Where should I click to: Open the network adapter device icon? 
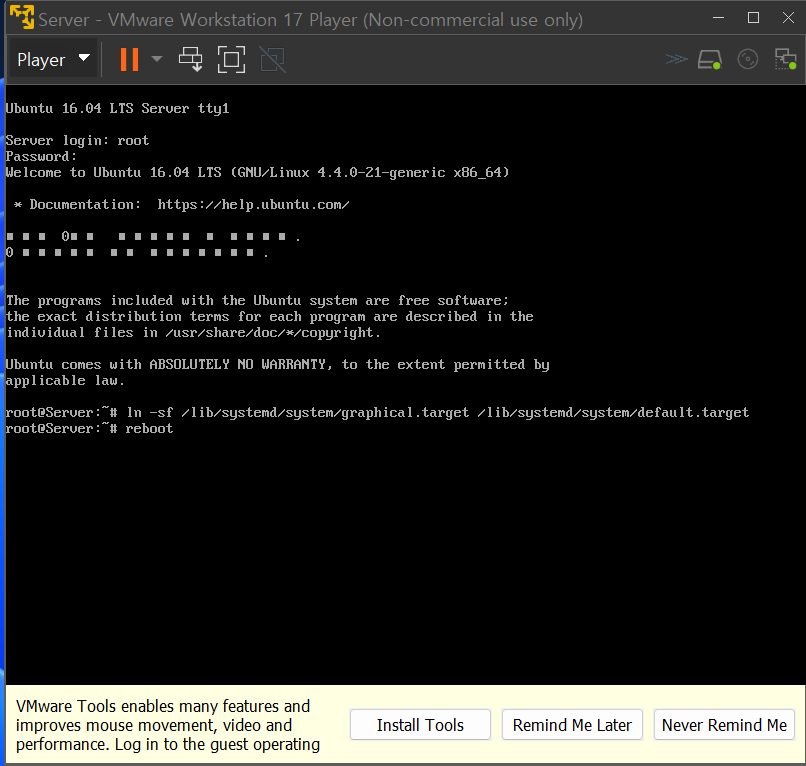(785, 60)
